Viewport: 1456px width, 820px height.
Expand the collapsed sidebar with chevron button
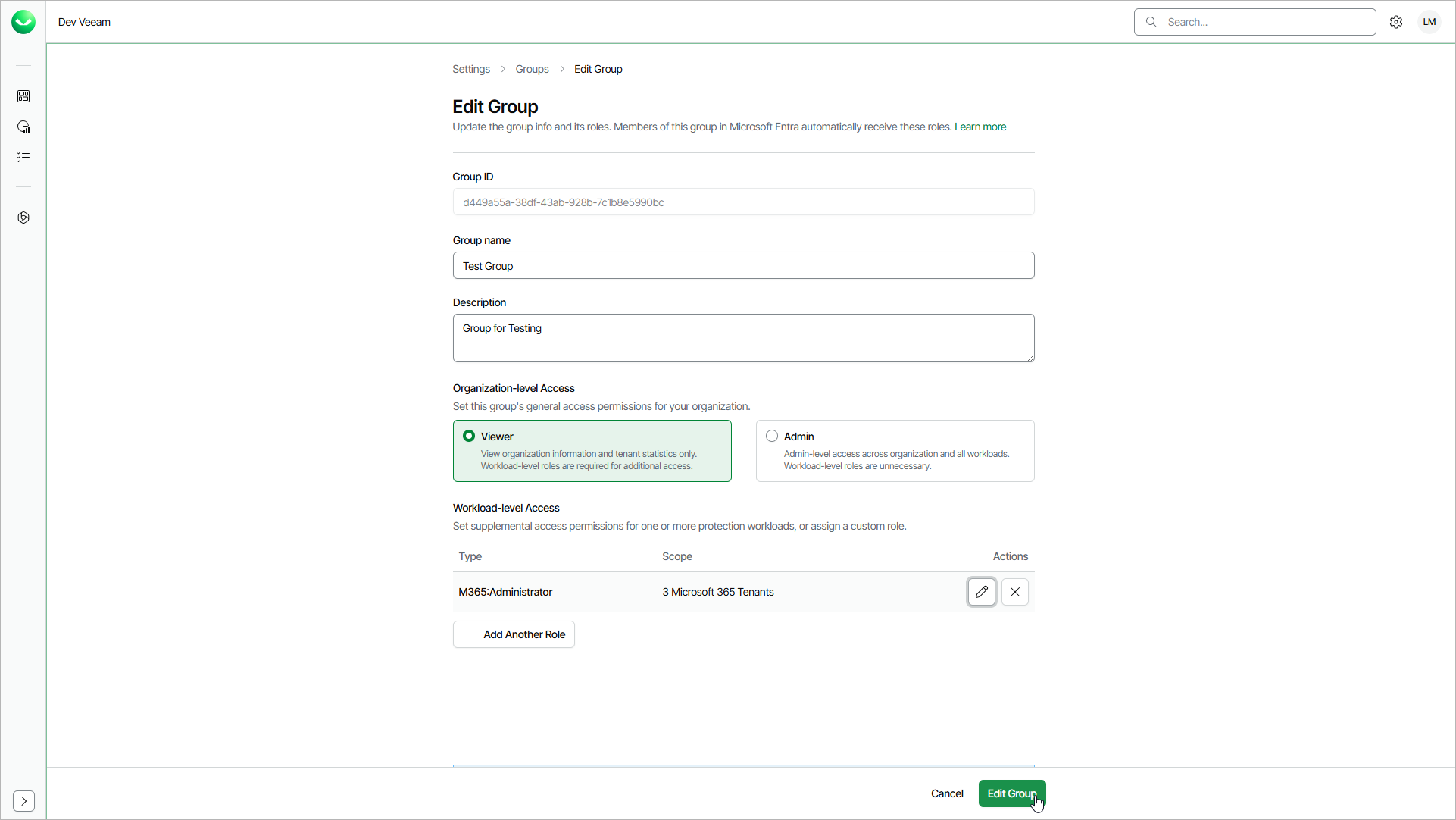[23, 801]
